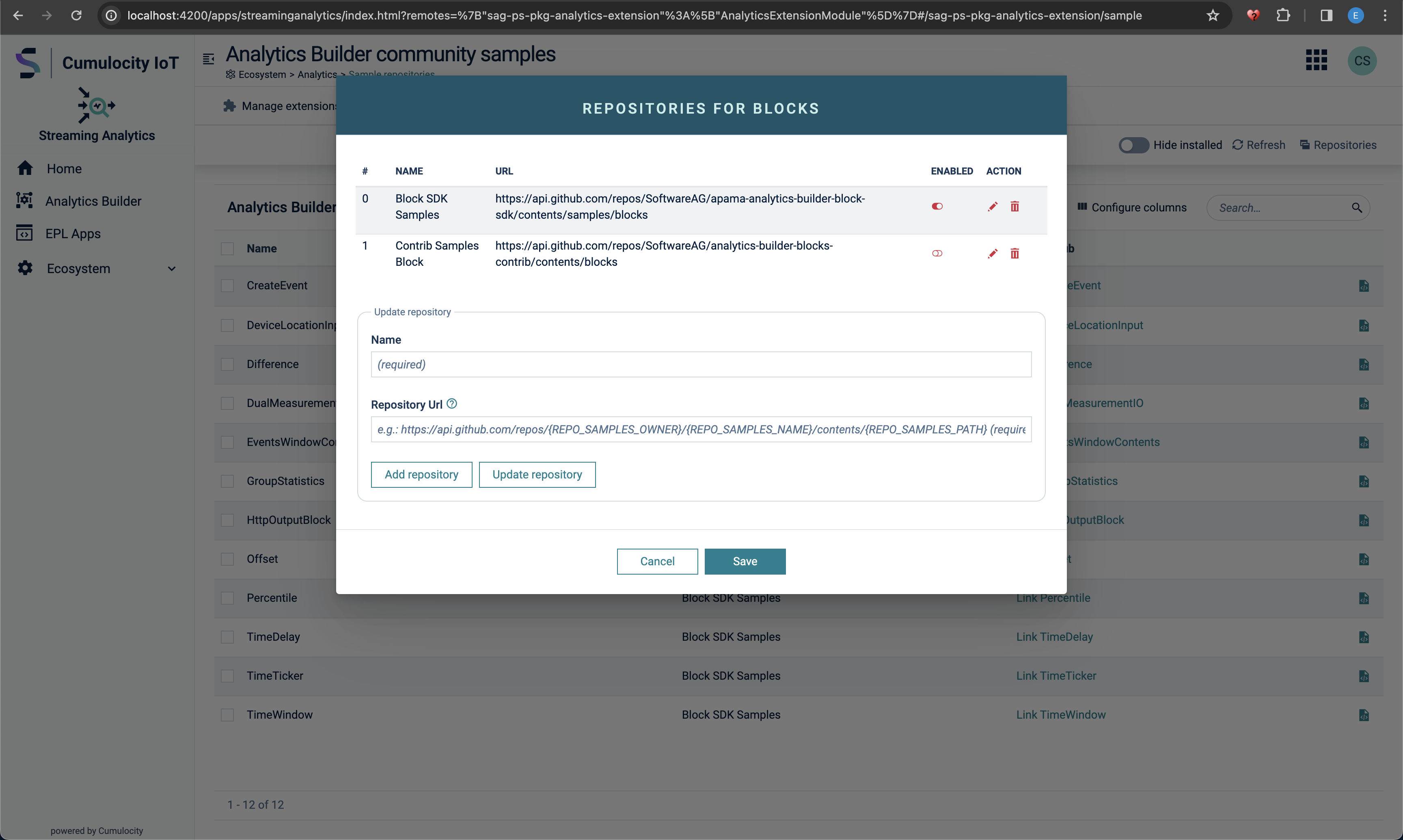This screenshot has width=1403, height=840.
Task: Click the Cancel button to close dialog
Action: (x=657, y=561)
